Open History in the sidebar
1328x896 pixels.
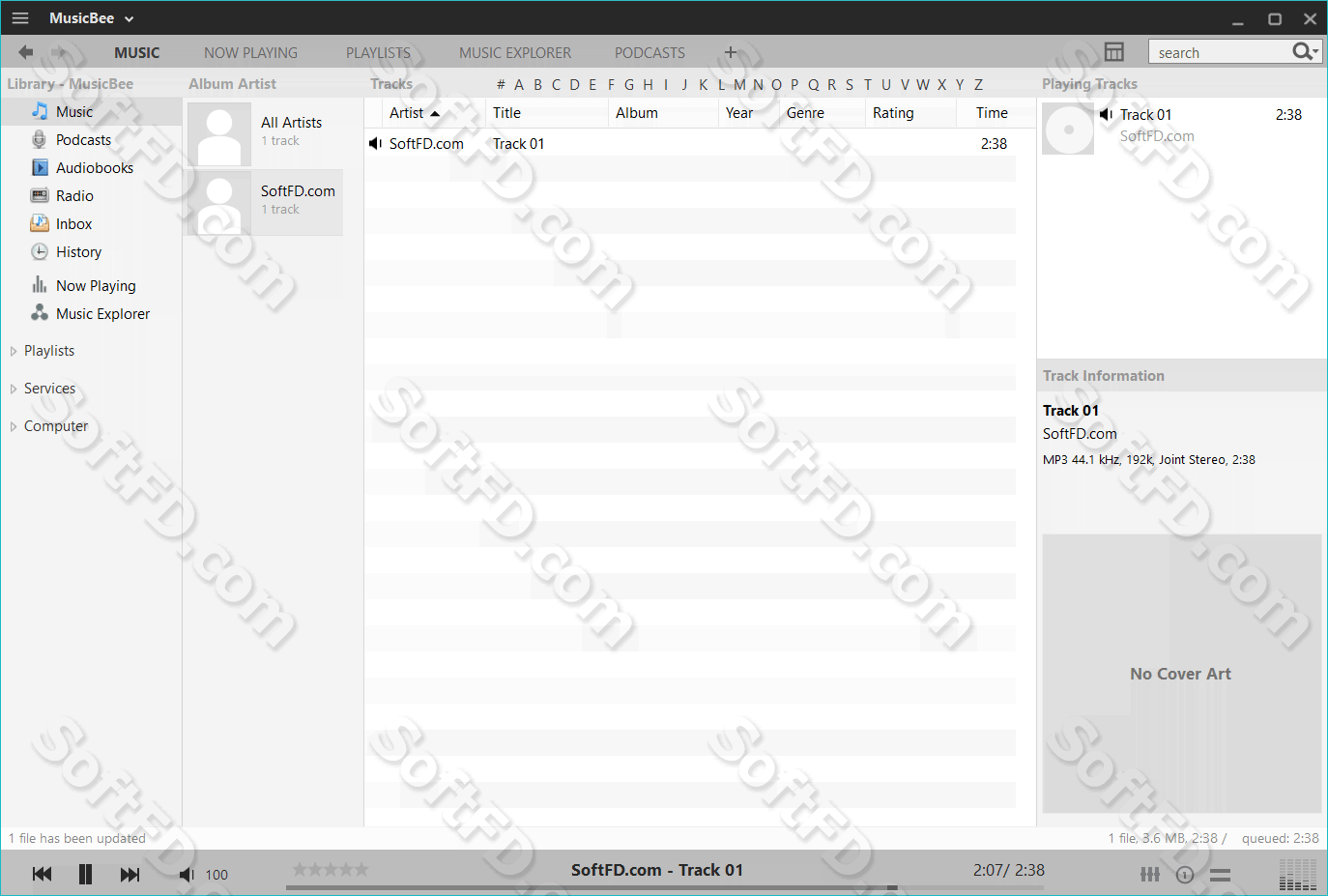(x=92, y=252)
